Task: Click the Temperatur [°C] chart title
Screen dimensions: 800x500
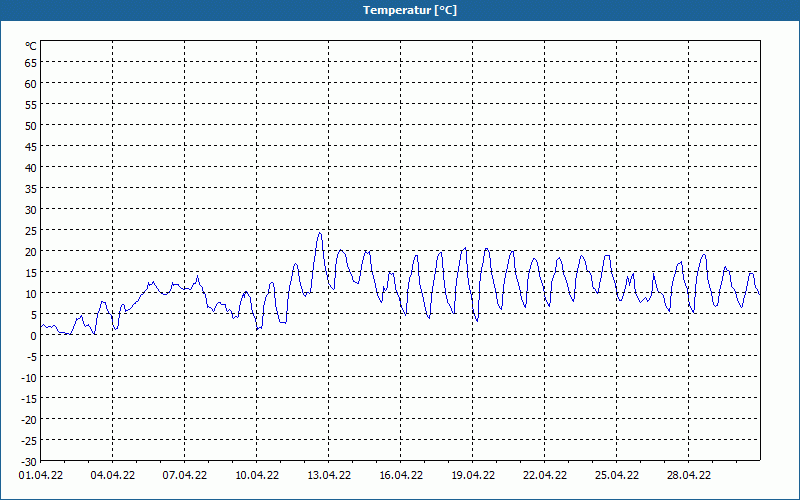Action: 400,10
